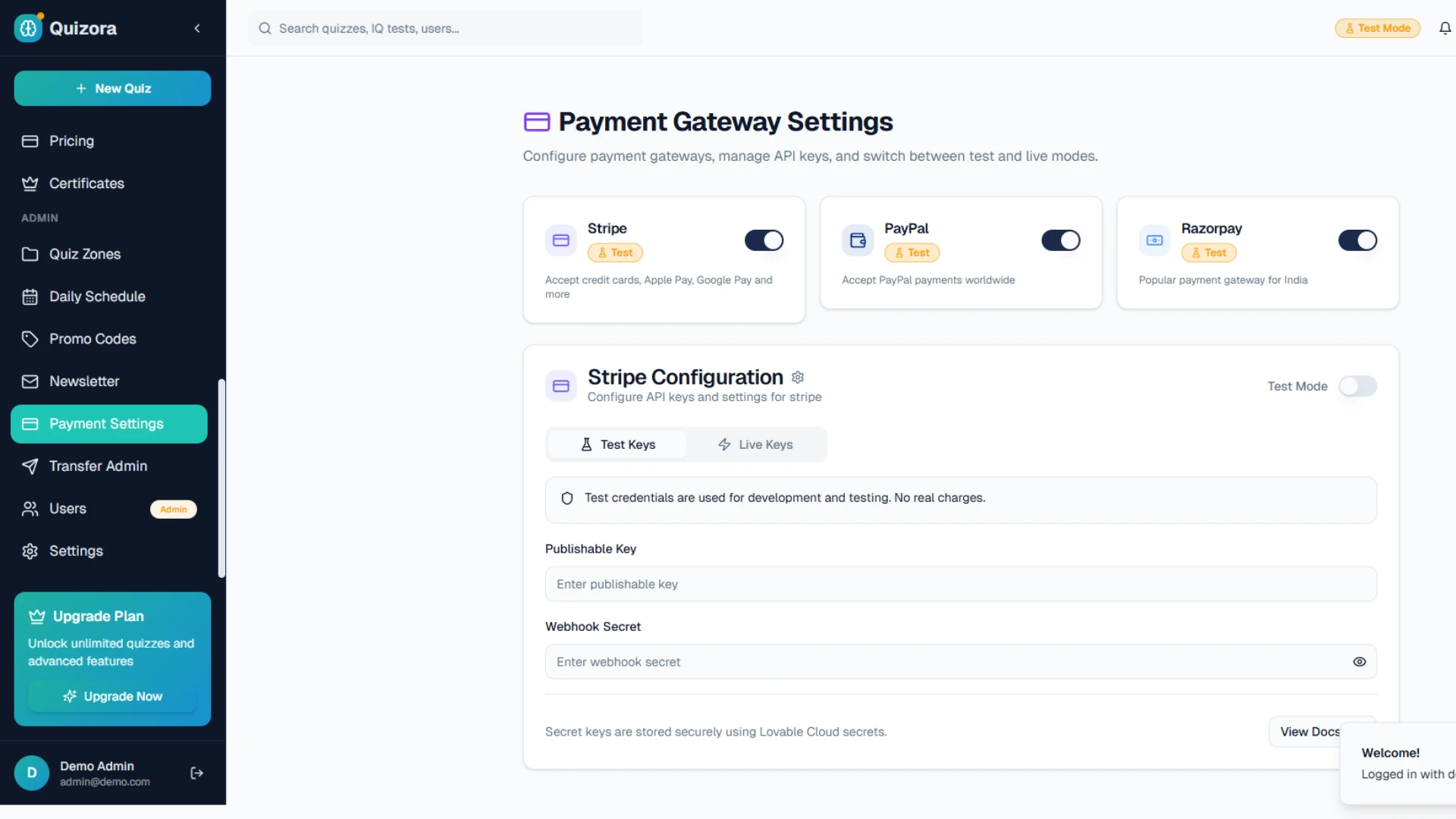The height and width of the screenshot is (819, 1456).
Task: Click the Welcome notification toast
Action: pos(1398,763)
